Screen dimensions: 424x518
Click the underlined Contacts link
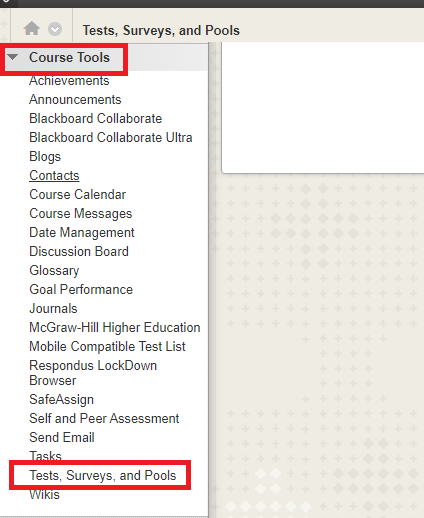click(x=54, y=176)
